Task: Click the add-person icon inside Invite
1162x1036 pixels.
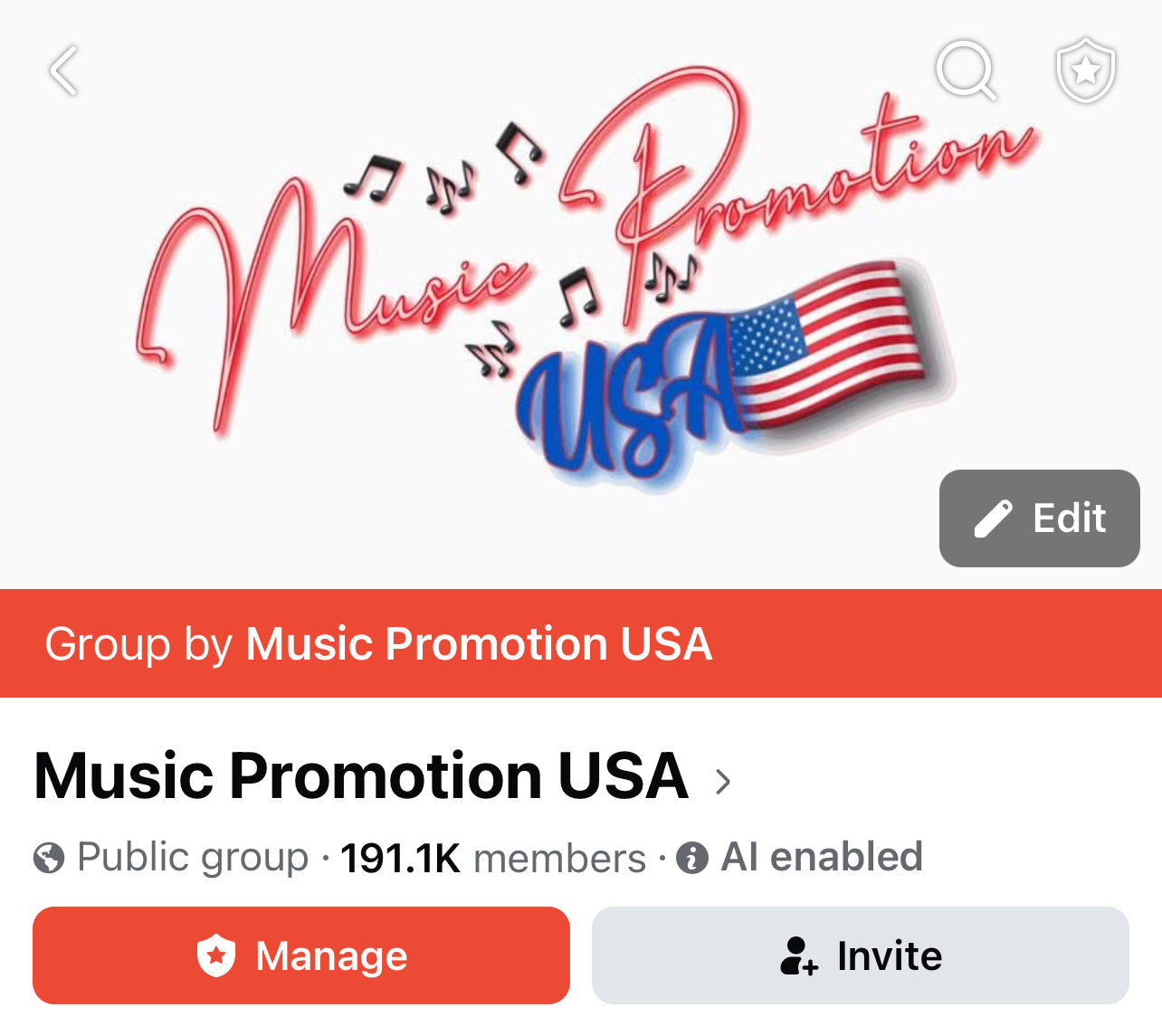Action: tap(798, 956)
